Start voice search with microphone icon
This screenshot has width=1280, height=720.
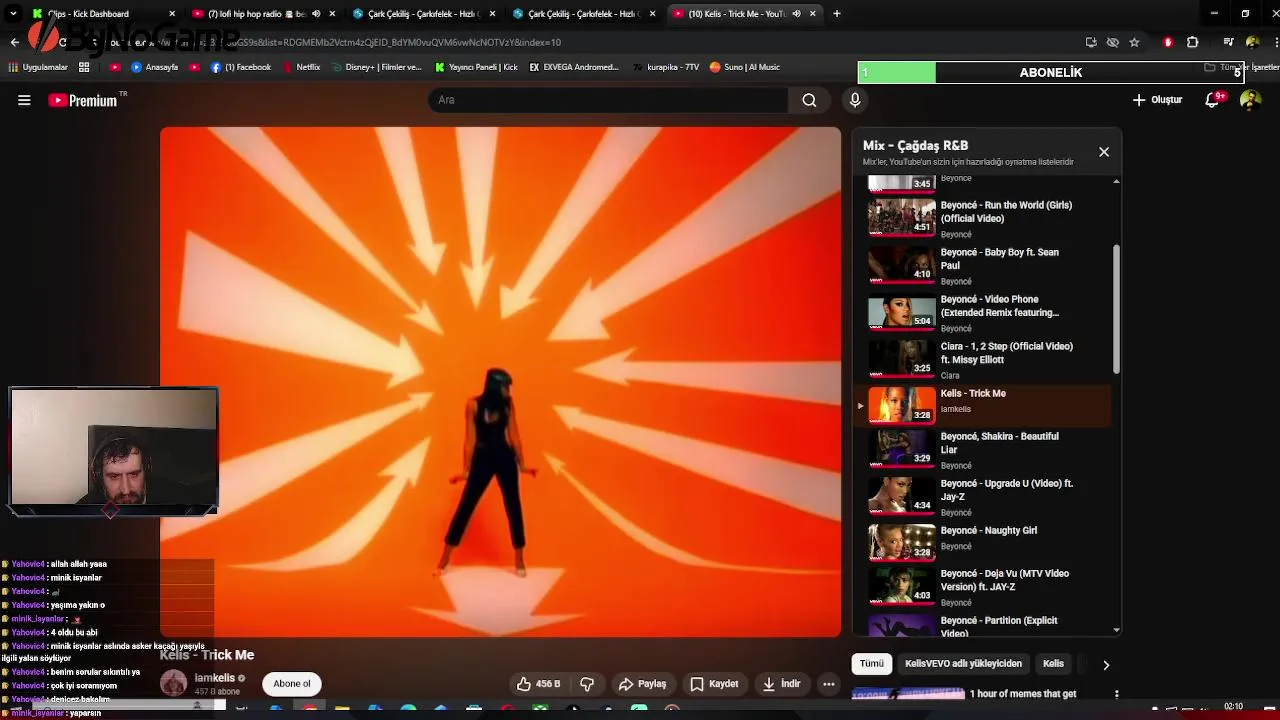click(x=855, y=100)
